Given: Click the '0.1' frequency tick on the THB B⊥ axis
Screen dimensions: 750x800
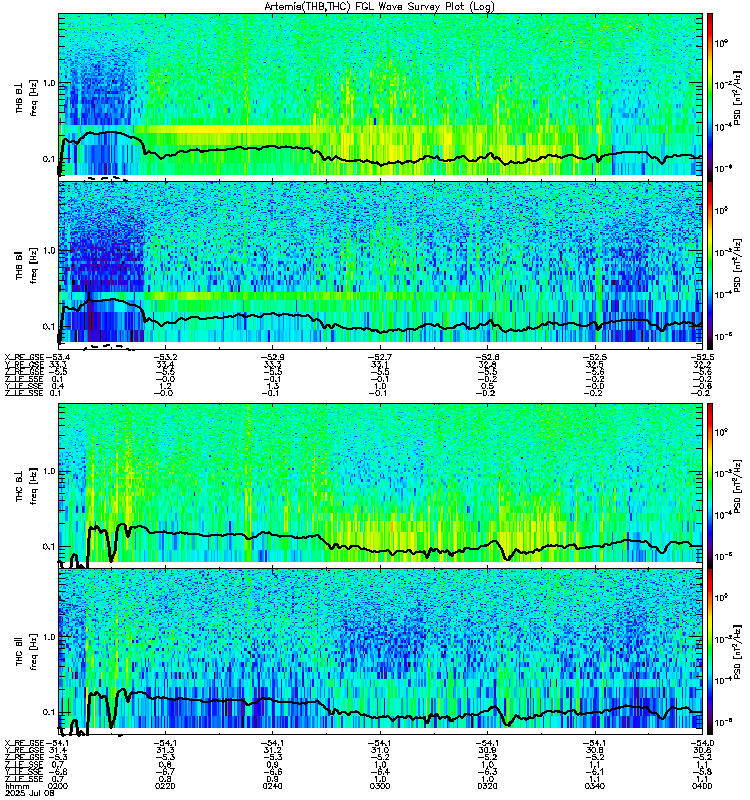Looking at the screenshot, I should pyautogui.click(x=48, y=159).
